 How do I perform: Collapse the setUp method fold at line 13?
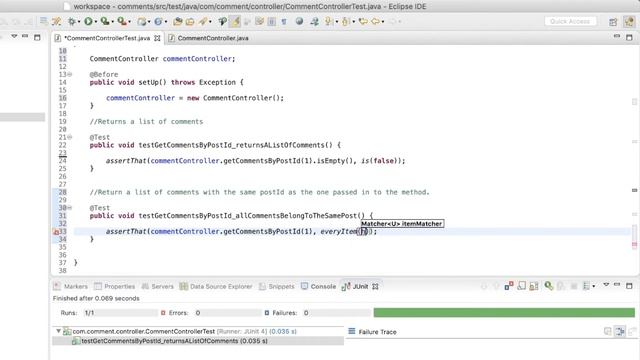pos(70,74)
